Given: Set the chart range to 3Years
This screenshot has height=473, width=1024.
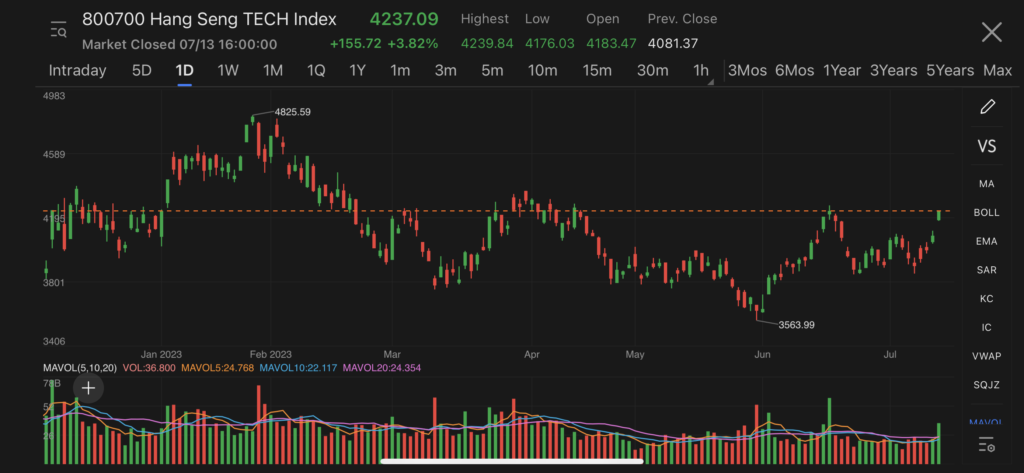Looking at the screenshot, I should 893,71.
